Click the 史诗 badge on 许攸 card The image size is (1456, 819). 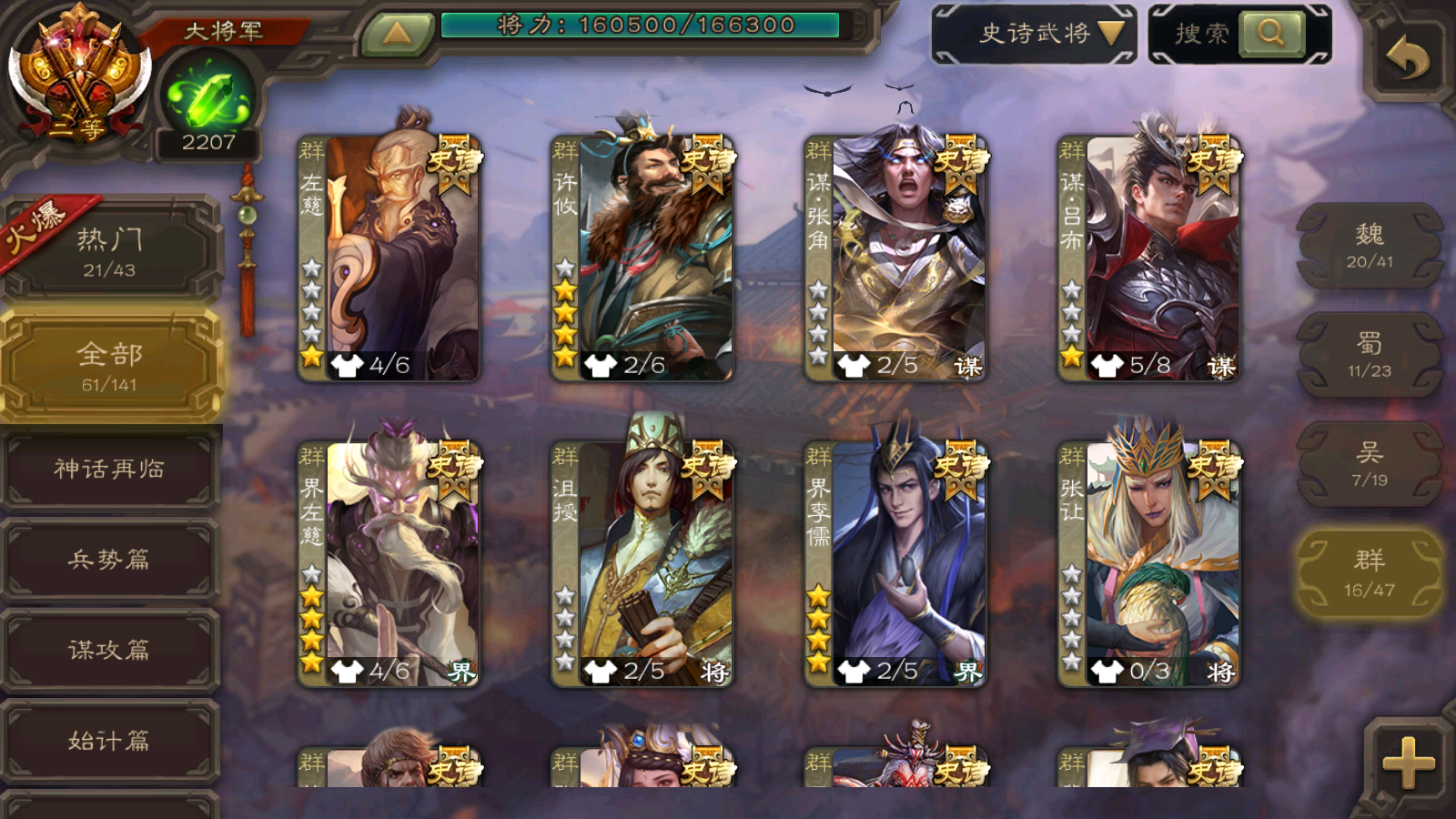coord(708,165)
